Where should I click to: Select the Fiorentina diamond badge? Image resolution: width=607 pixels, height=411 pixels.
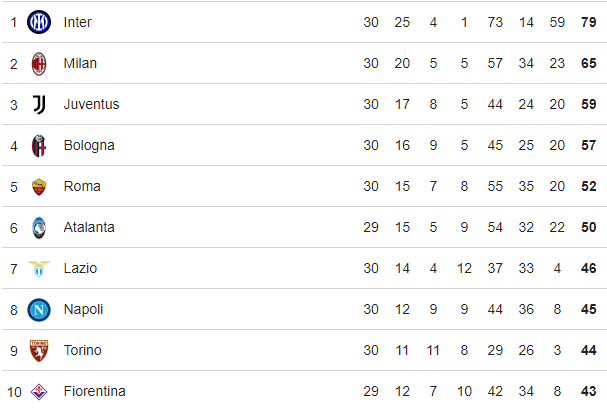(x=39, y=392)
